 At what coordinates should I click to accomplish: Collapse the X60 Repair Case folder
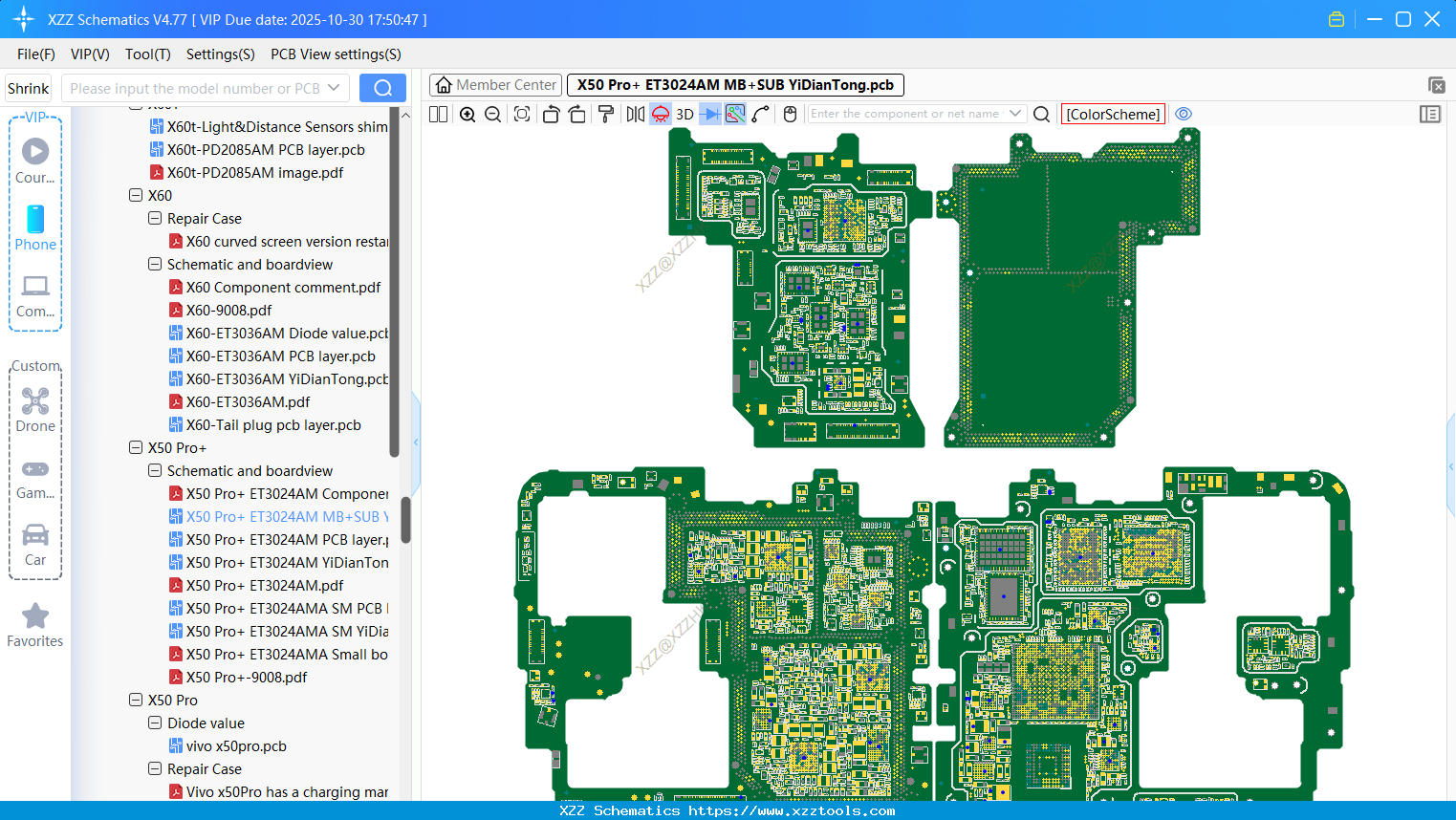point(155,219)
